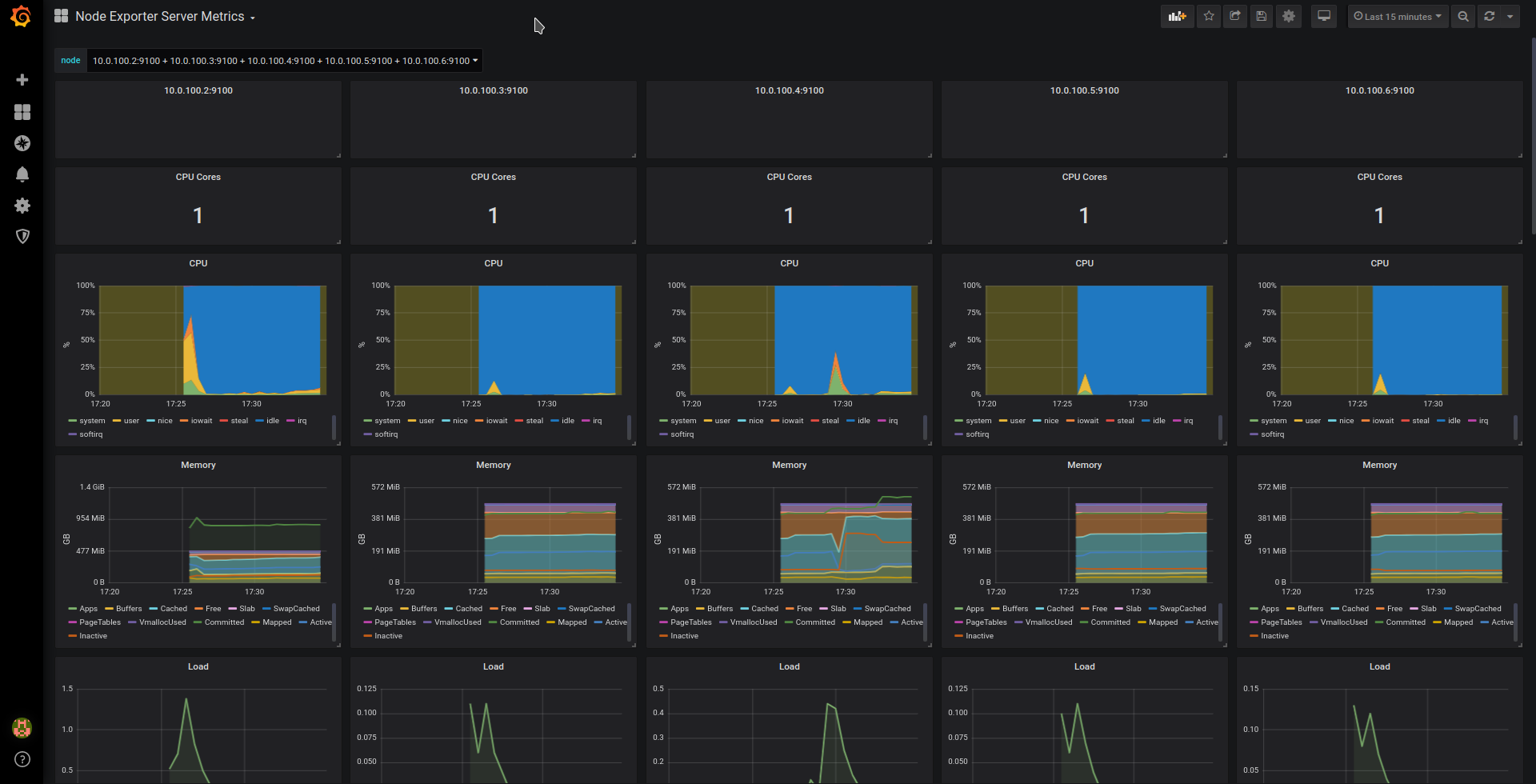Expand the refresh interval dropdown arrow

pos(1510,17)
